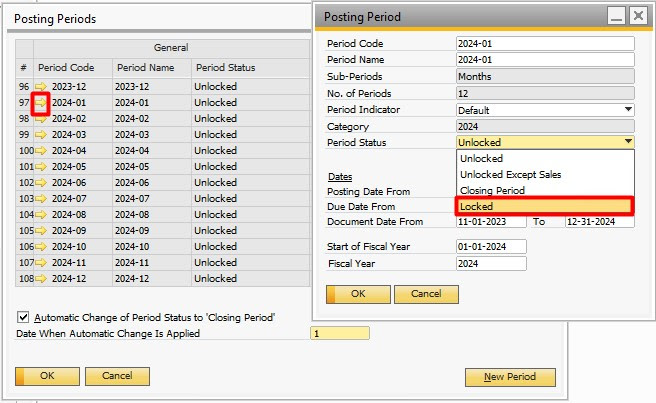Viewport: 656px width, 403px height.
Task: Open details arrow for period 2024-06
Action: 41,183
